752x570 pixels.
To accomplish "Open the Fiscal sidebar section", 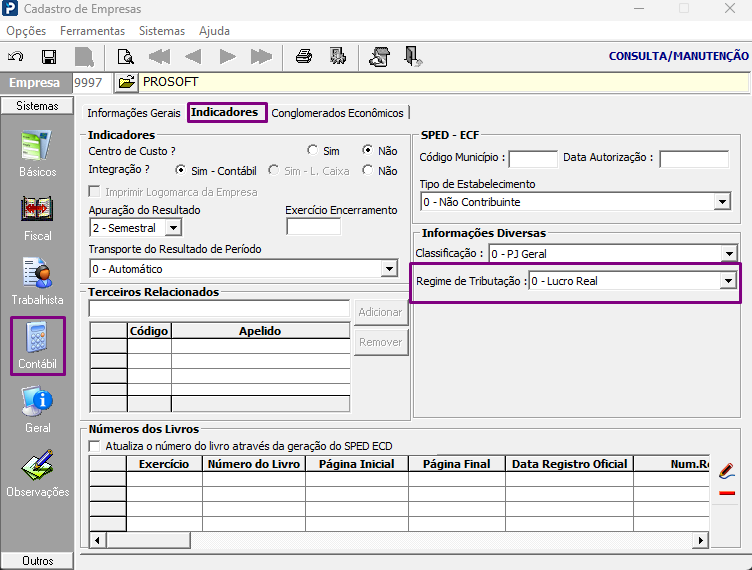I will (37, 218).
